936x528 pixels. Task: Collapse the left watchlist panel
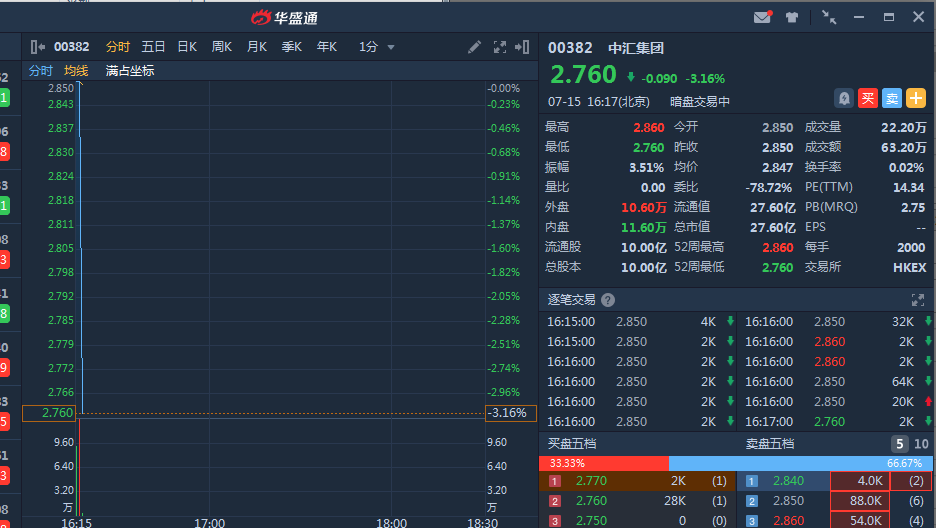pyautogui.click(x=38, y=47)
